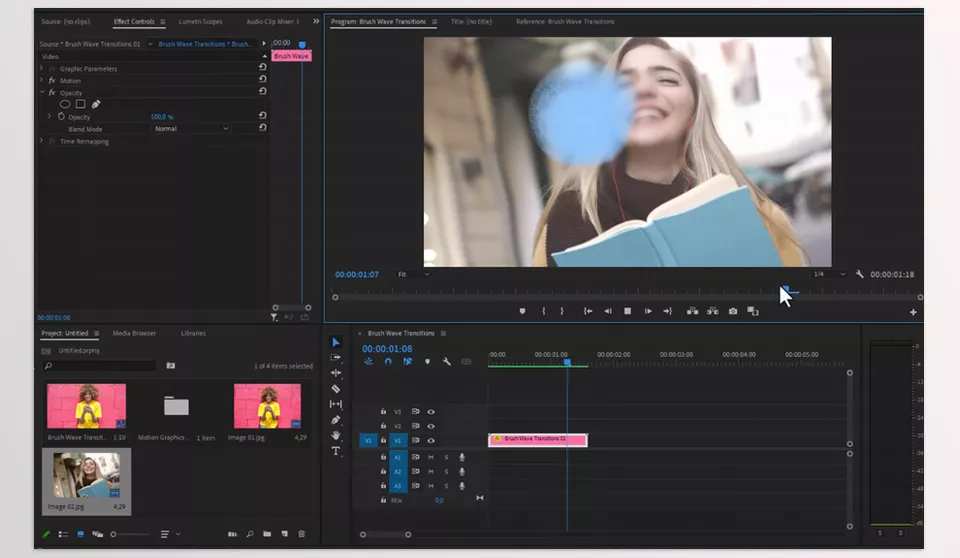Image resolution: width=960 pixels, height=558 pixels.
Task: Select the Ripple Edit tool
Action: [x=336, y=372]
